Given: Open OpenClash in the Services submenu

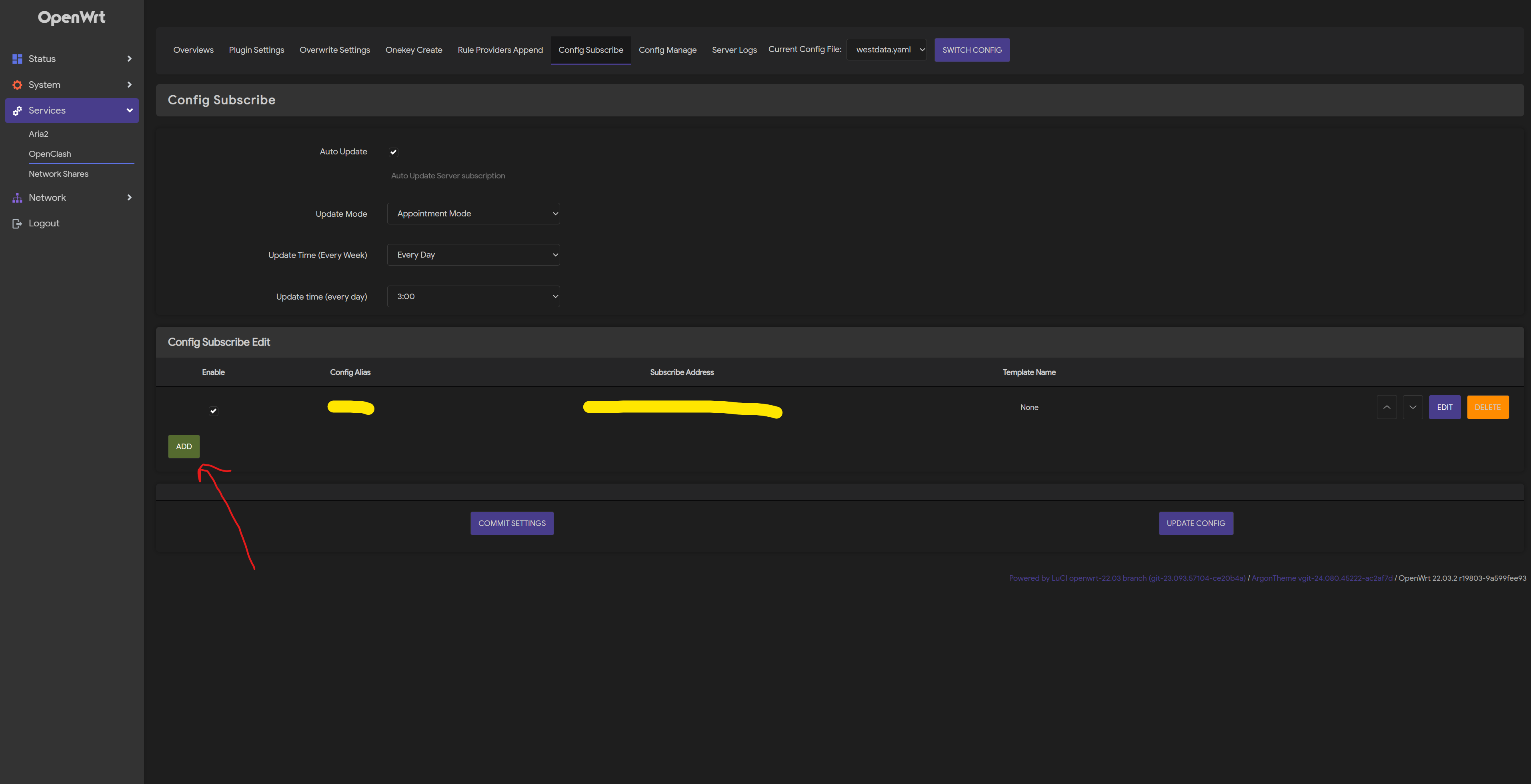Looking at the screenshot, I should [50, 154].
